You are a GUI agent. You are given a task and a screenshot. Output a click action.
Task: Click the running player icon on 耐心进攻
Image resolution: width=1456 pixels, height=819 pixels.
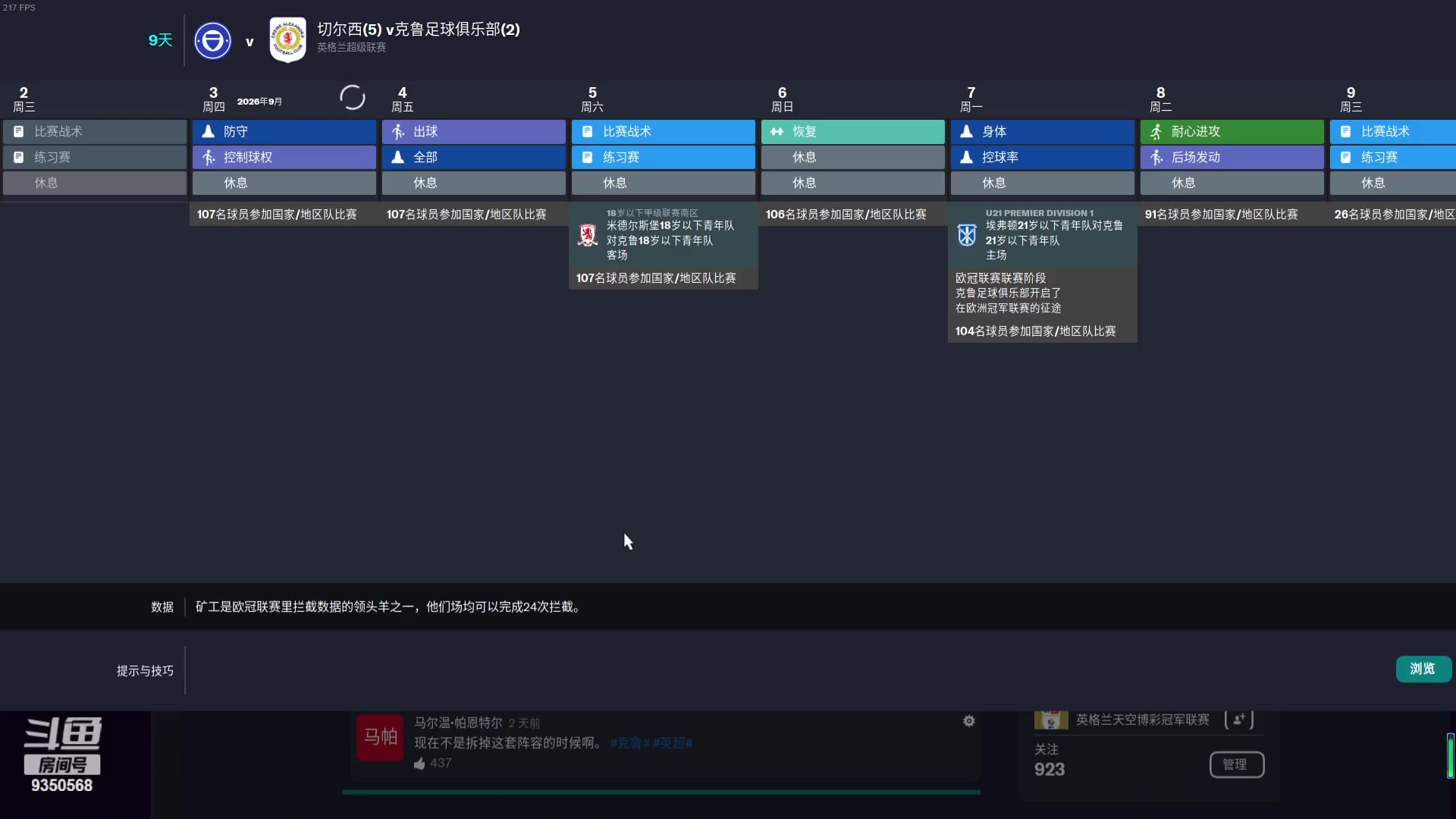pyautogui.click(x=1156, y=131)
